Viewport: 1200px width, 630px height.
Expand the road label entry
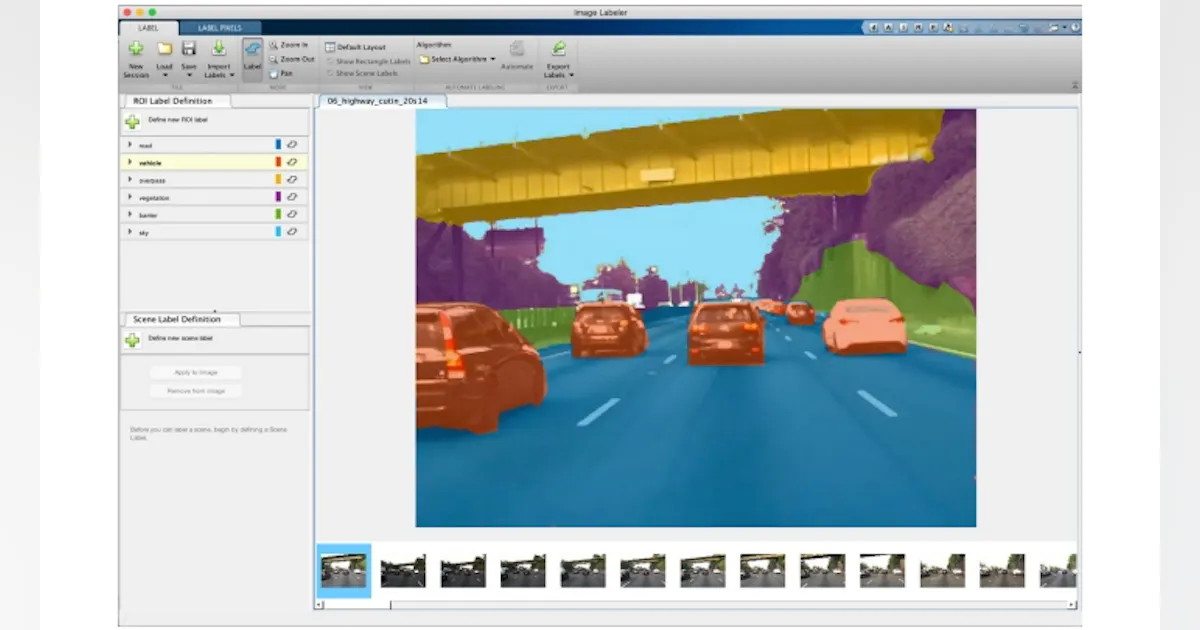pyautogui.click(x=129, y=145)
